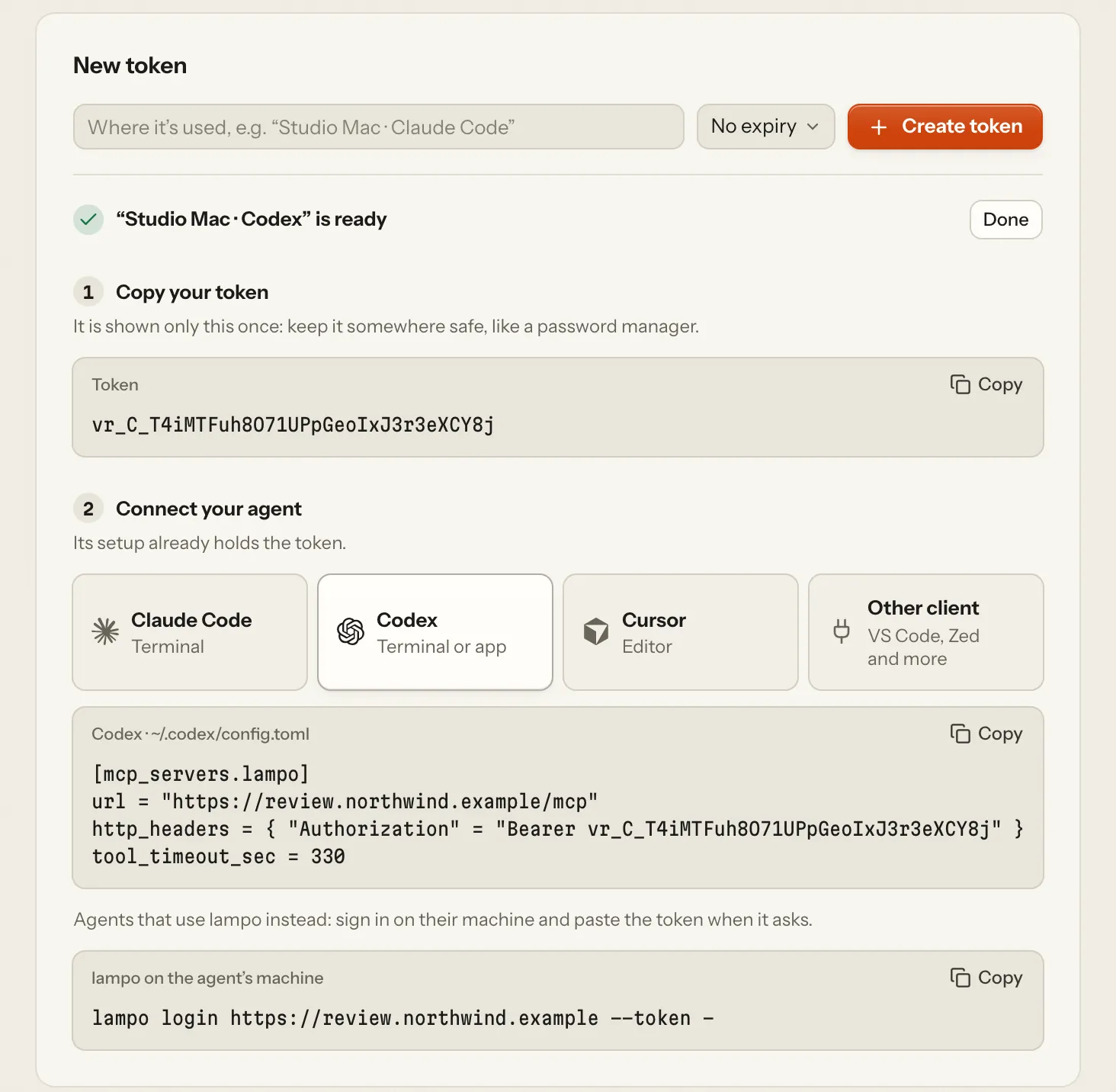The image size is (1116, 1092).
Task: Copy the Codex config.toml snippet
Action: (986, 734)
